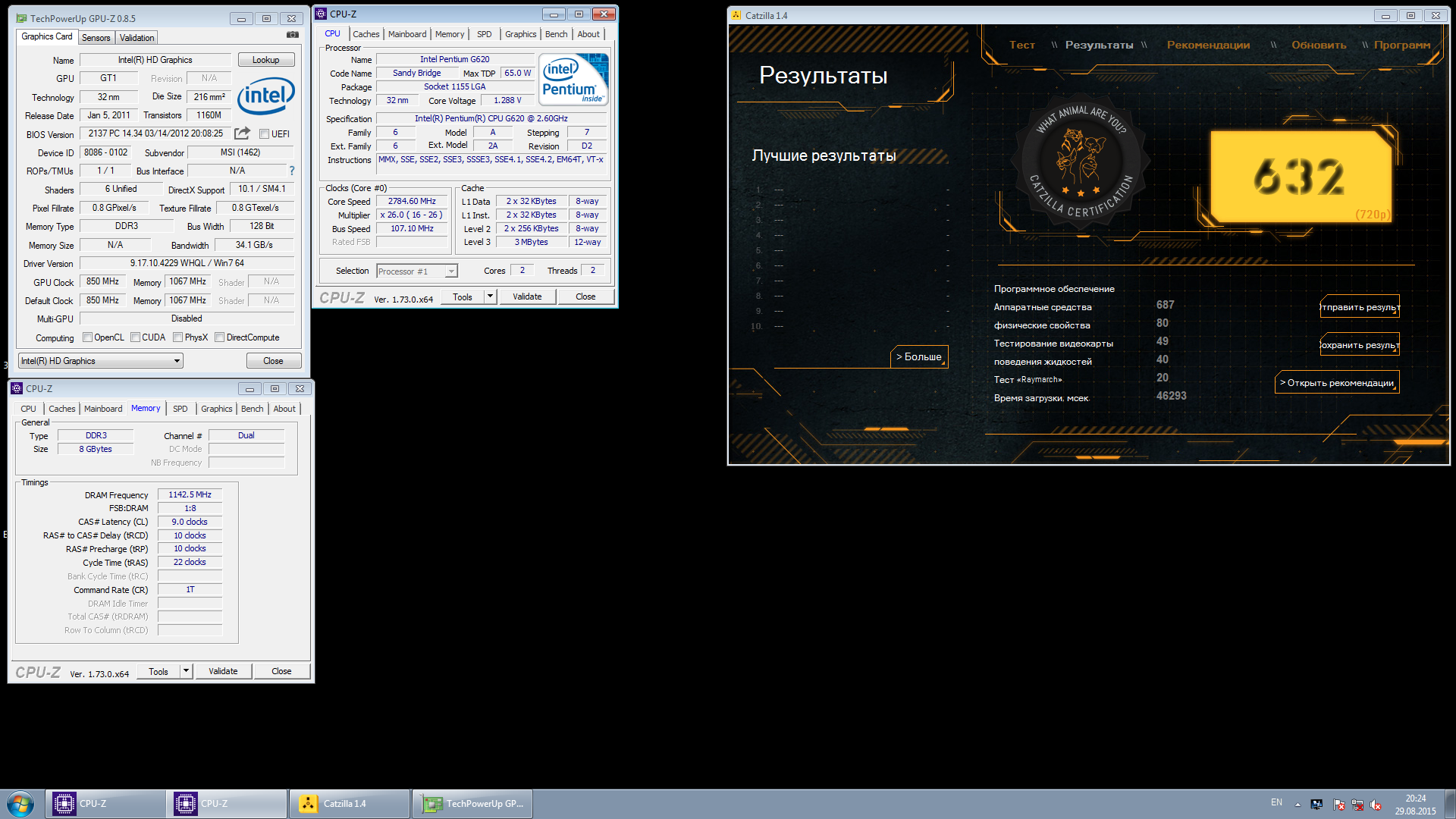Click Сохранить результат button in Catzilla
The width and height of the screenshot is (1456, 819).
(x=1360, y=344)
